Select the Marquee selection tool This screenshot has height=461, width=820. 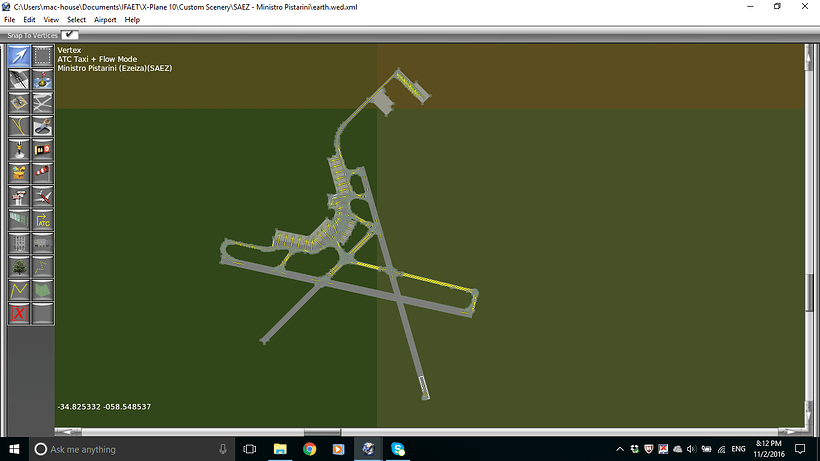(42, 55)
